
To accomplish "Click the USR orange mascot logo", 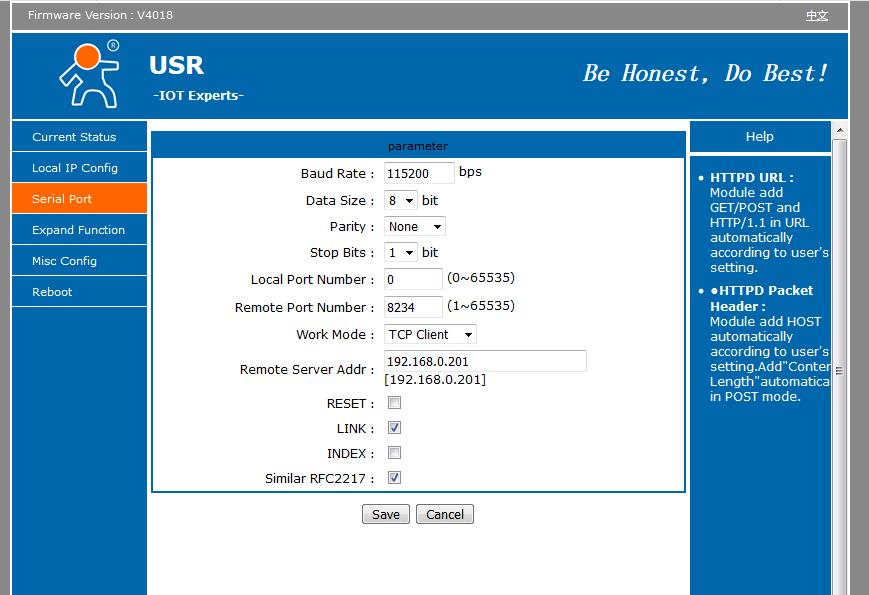I will 88,73.
